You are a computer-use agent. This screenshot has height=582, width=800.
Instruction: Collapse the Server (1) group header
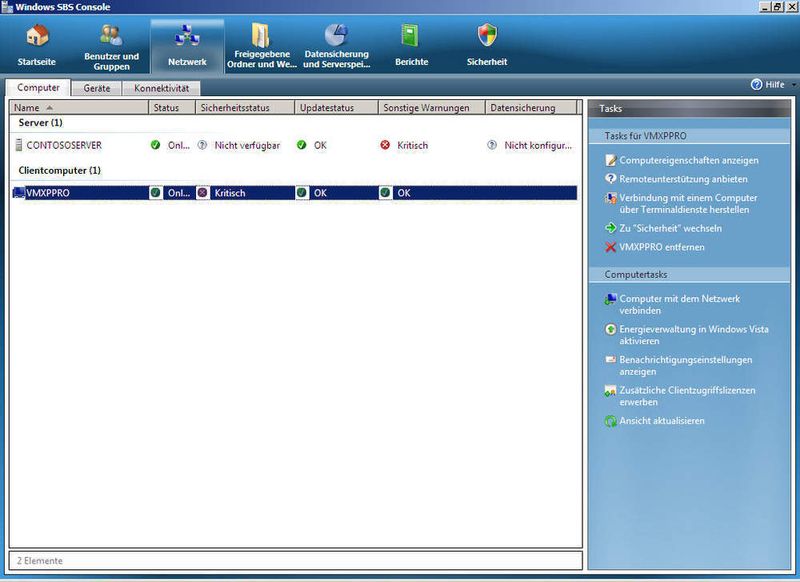[x=40, y=122]
